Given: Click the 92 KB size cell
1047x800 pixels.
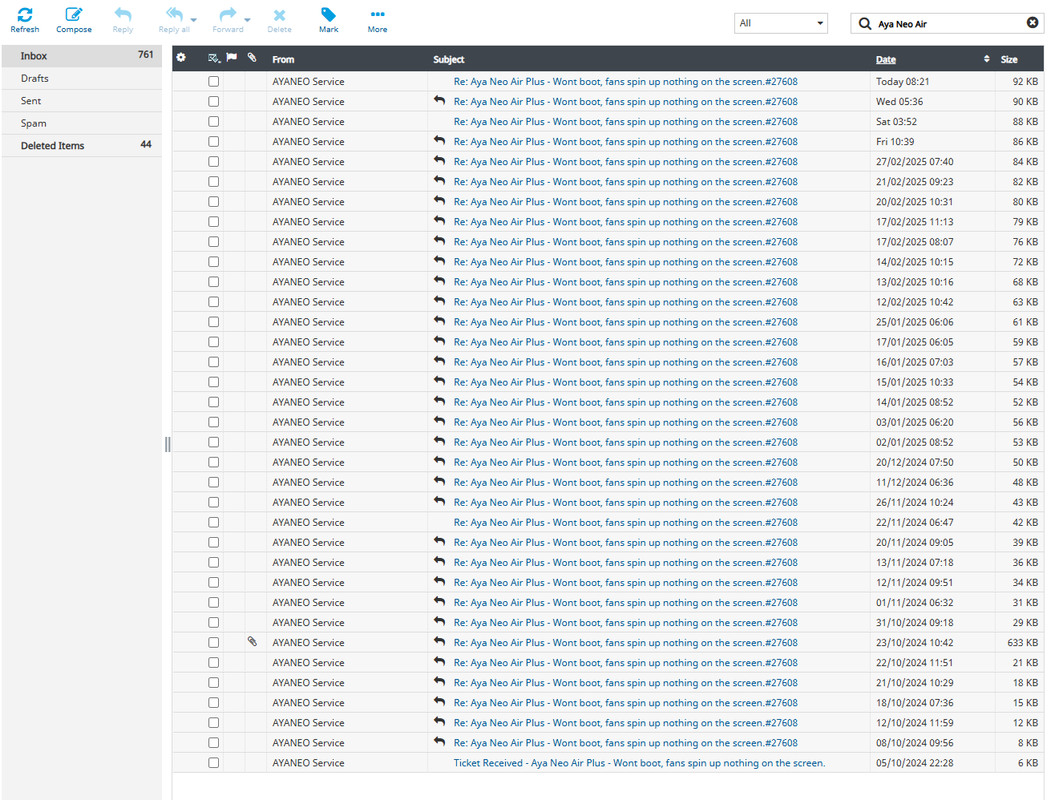Looking at the screenshot, I should point(1025,81).
